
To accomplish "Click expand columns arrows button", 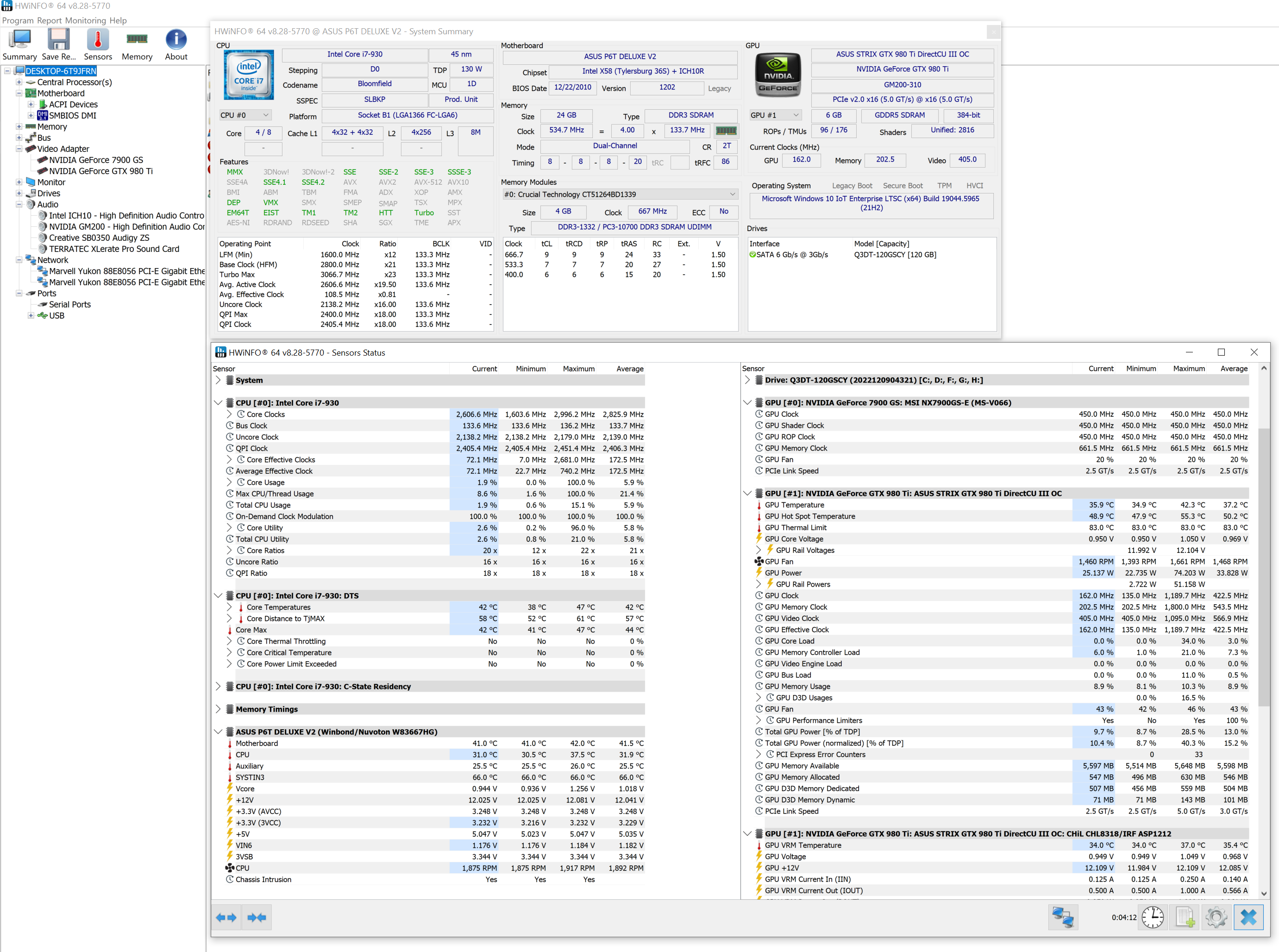I will pyautogui.click(x=226, y=917).
